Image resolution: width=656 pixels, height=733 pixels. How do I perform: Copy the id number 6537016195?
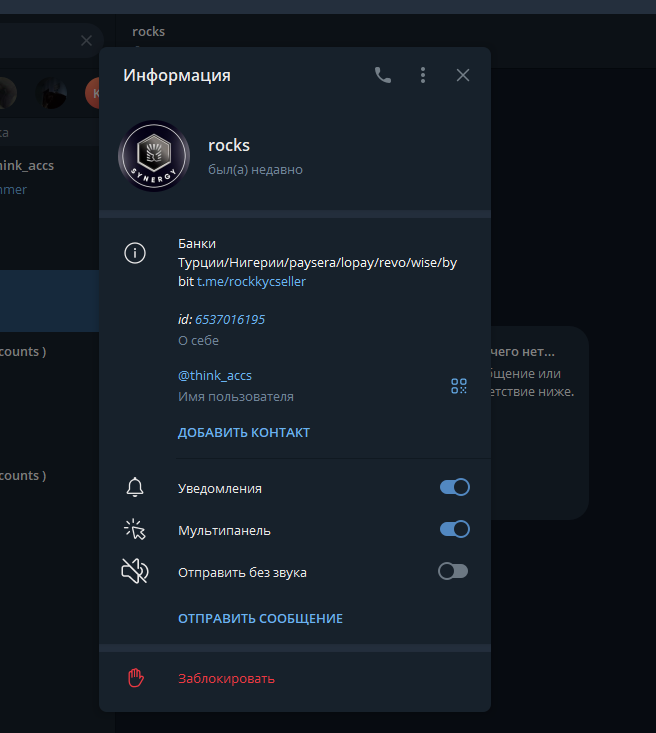(x=230, y=319)
